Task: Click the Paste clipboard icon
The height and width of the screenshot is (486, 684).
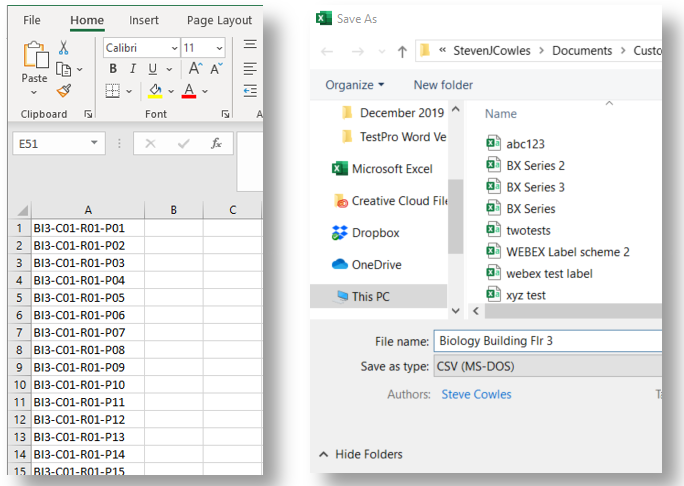Action: tap(35, 55)
